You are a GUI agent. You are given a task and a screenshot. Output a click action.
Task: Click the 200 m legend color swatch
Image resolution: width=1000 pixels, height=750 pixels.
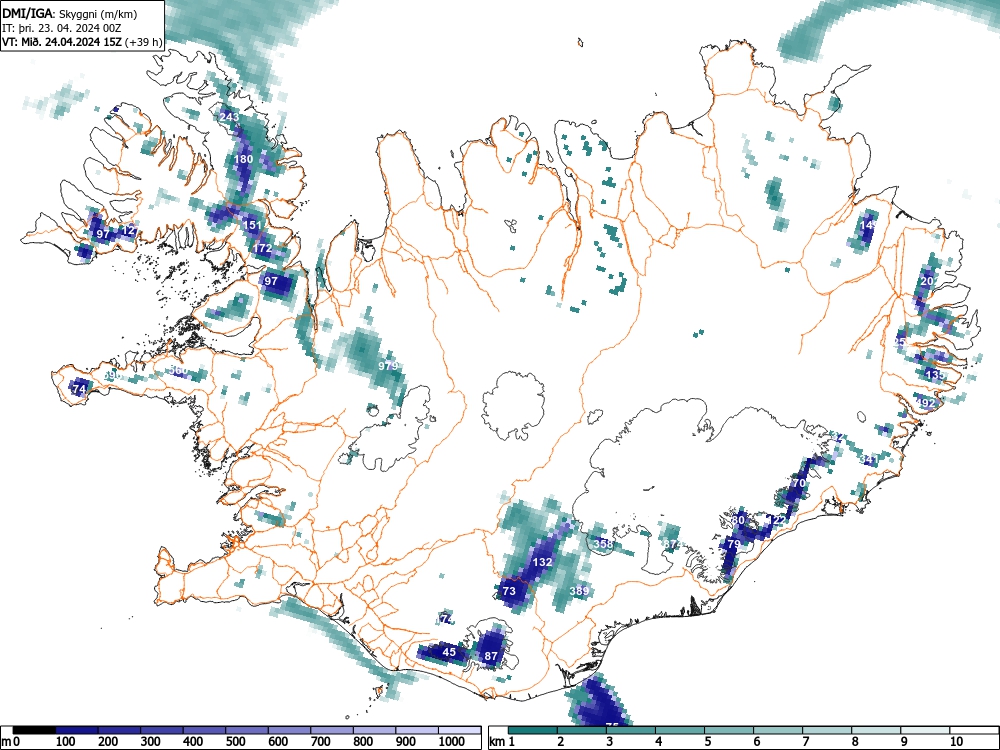click(119, 730)
